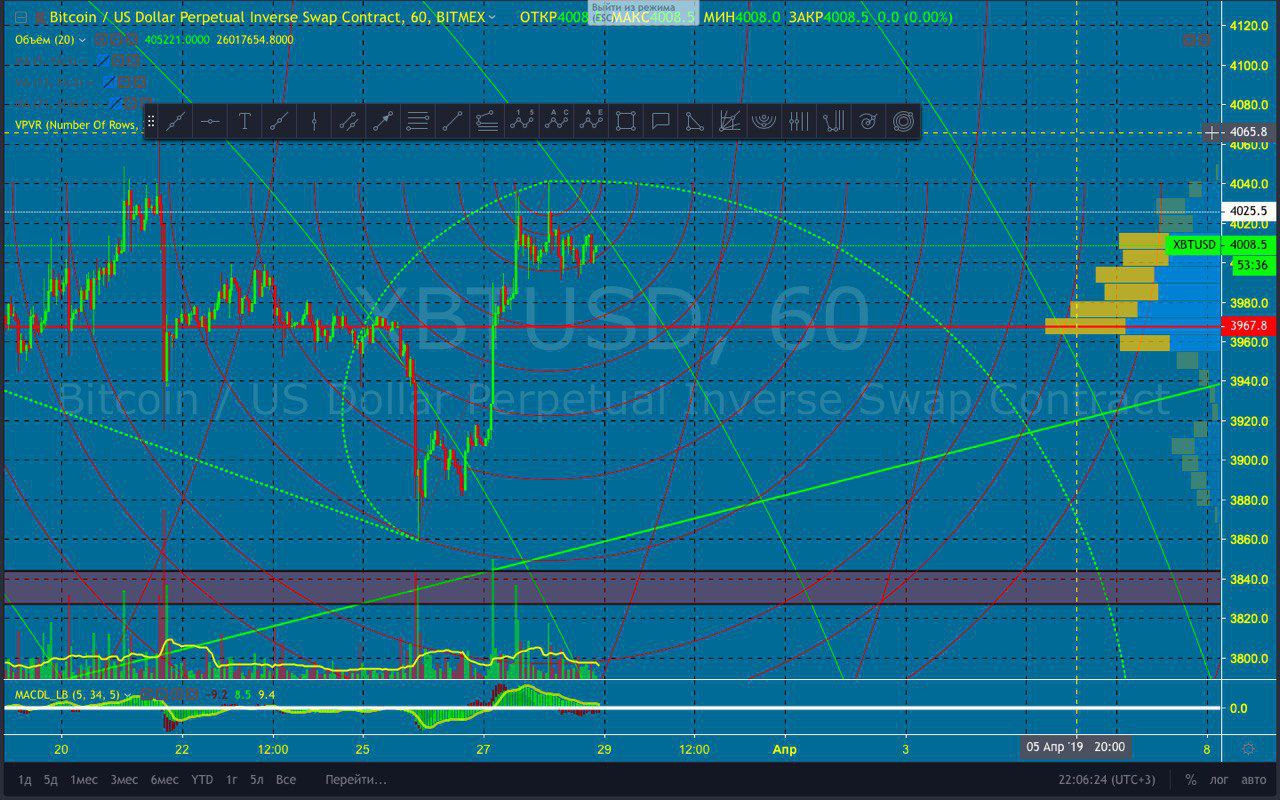1280x800 pixels.
Task: Click the VPVR indicator label
Action: coord(78,125)
